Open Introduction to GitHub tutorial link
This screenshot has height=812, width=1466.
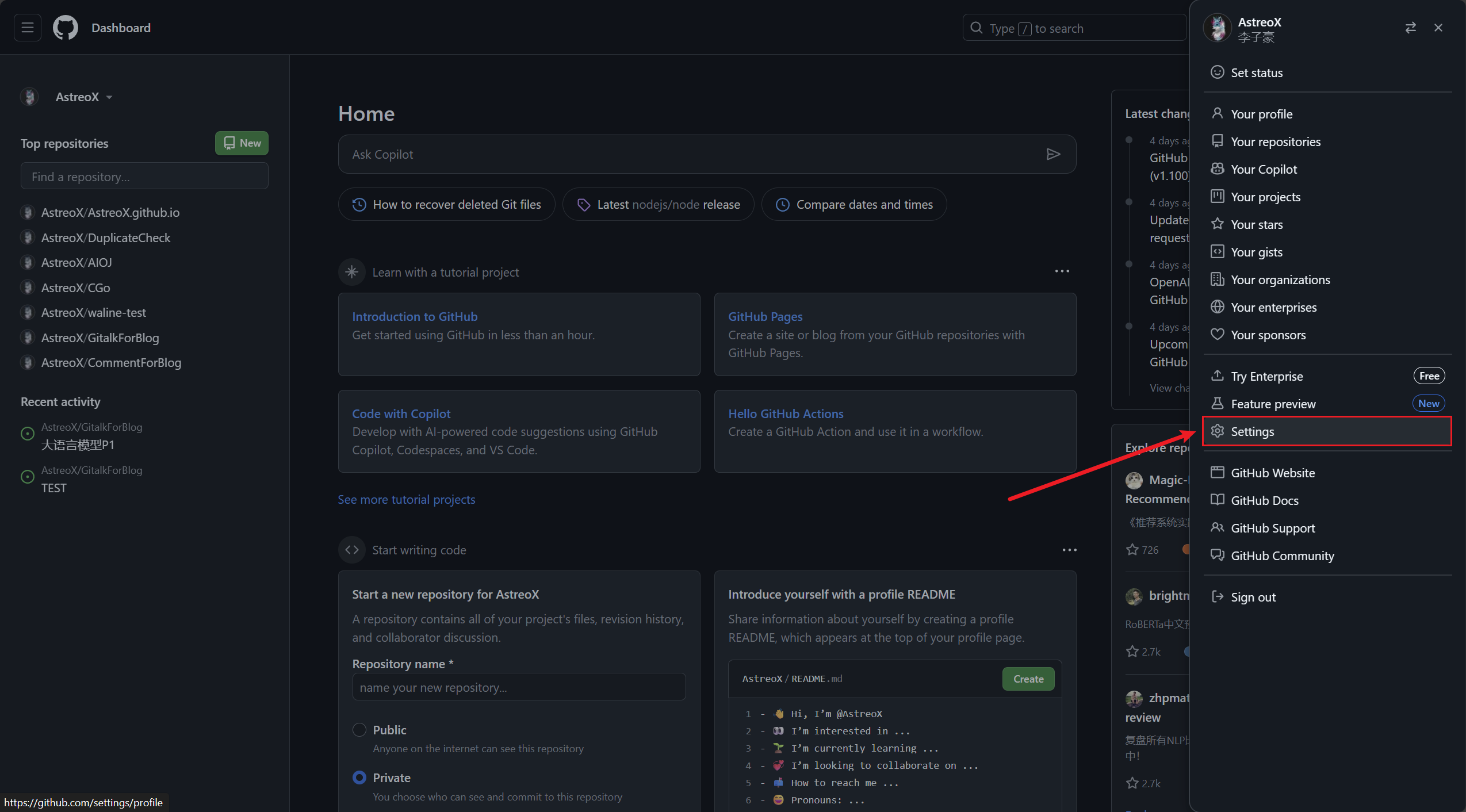click(x=415, y=316)
